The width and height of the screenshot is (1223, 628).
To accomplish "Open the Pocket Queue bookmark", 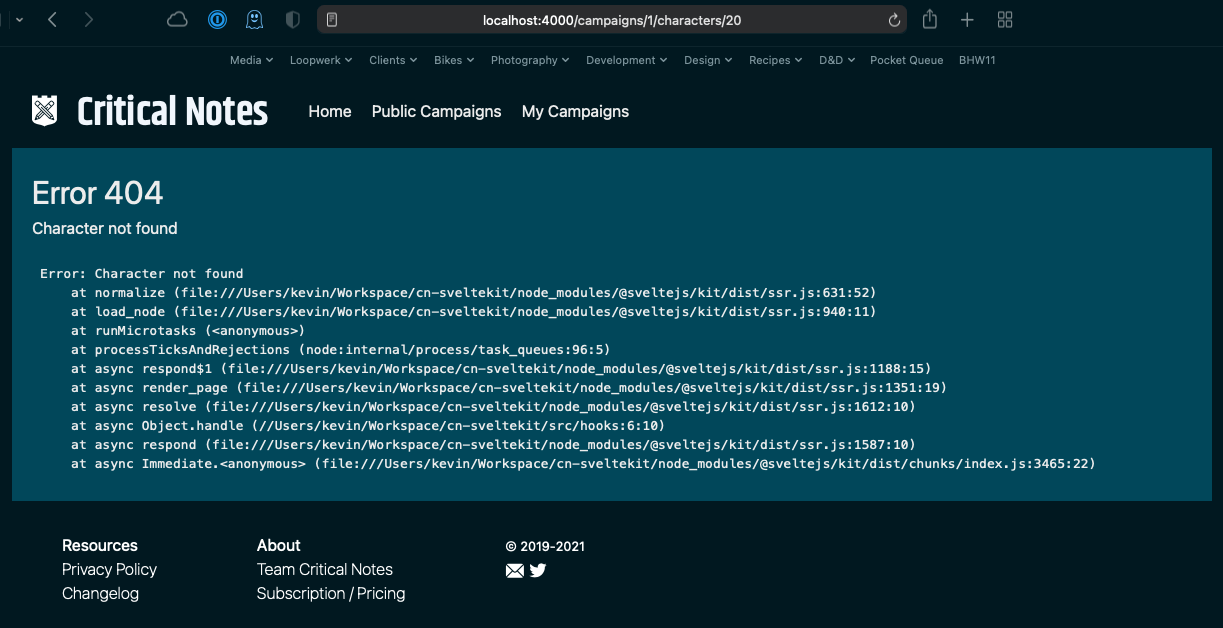I will click(x=906, y=60).
